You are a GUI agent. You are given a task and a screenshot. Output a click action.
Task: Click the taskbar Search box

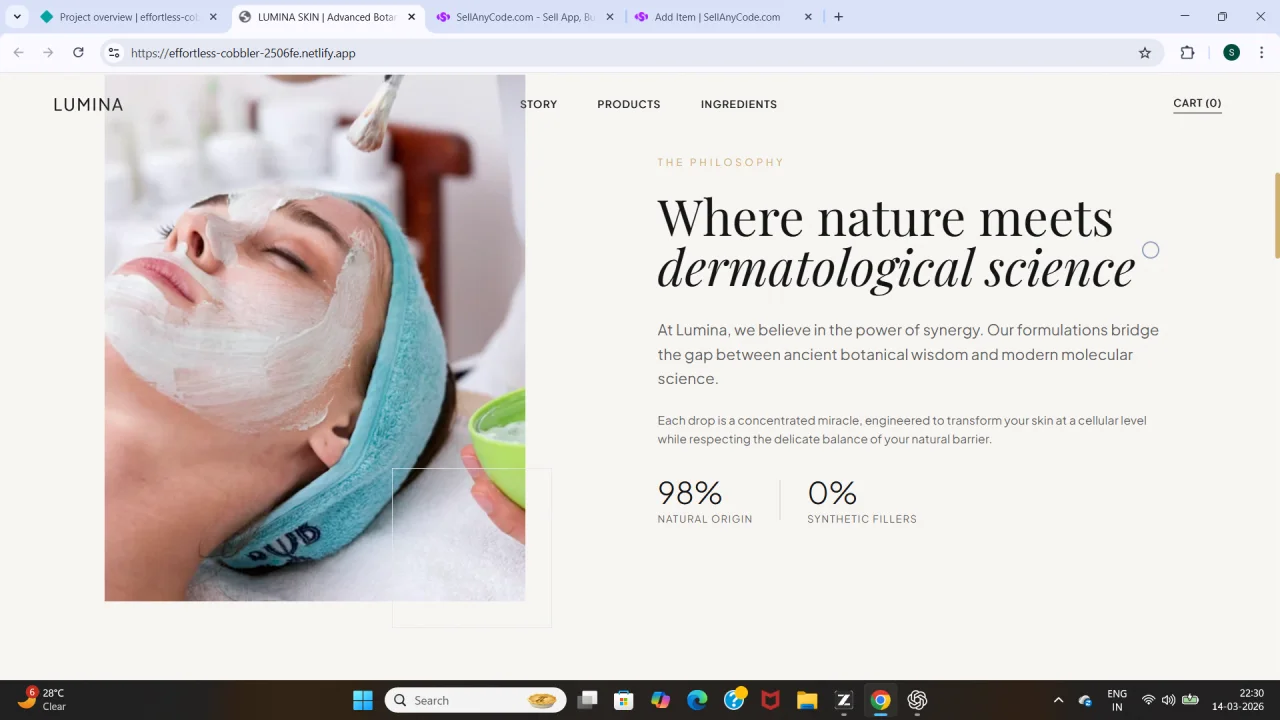pyautogui.click(x=476, y=700)
